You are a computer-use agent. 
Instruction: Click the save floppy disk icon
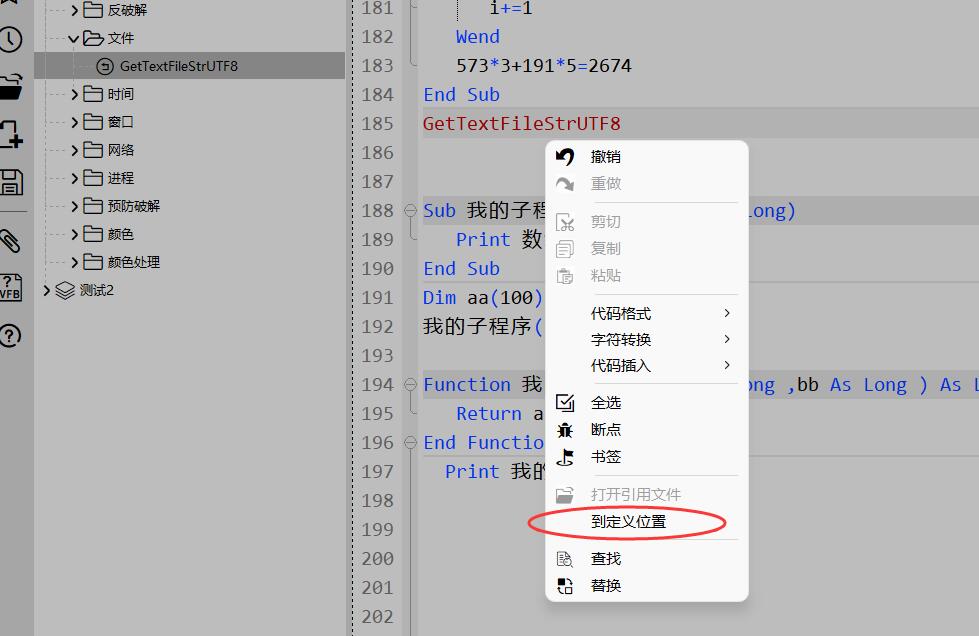[x=10, y=182]
